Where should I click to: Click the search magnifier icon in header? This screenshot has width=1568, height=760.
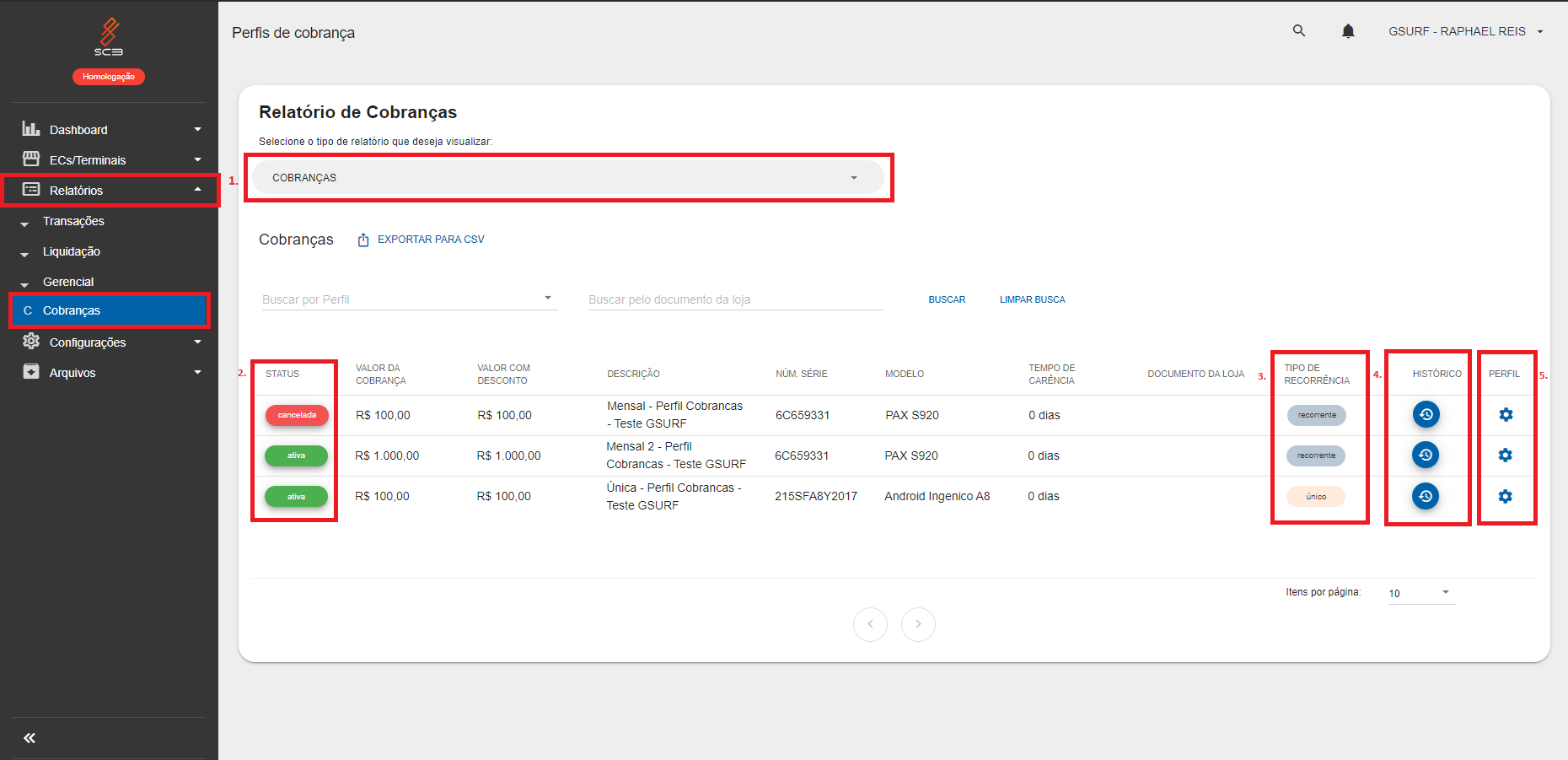(x=1299, y=31)
